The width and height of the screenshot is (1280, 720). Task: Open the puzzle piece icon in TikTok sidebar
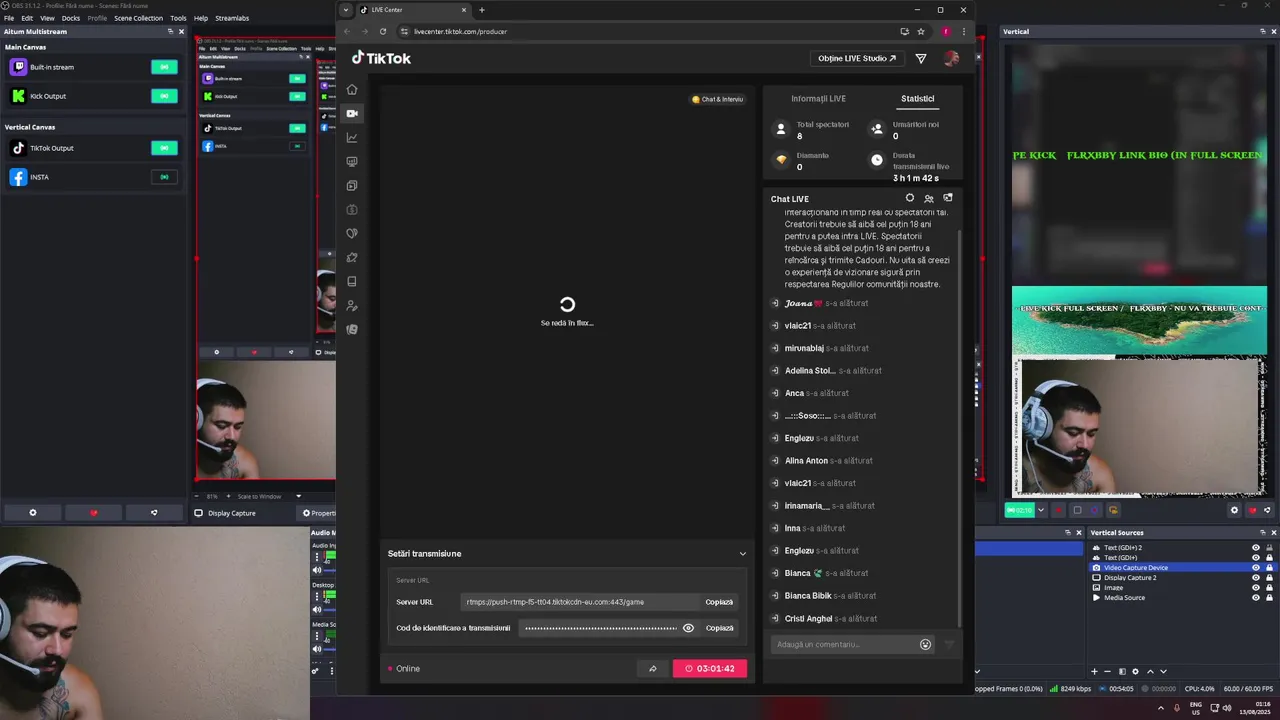coord(352,258)
